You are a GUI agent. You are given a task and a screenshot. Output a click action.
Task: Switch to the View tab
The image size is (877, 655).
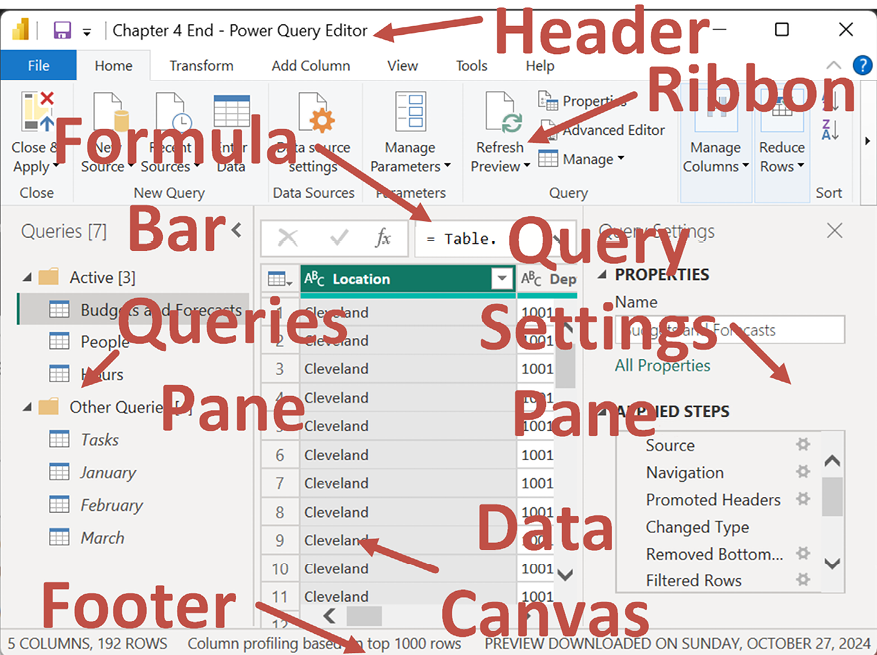(x=402, y=65)
